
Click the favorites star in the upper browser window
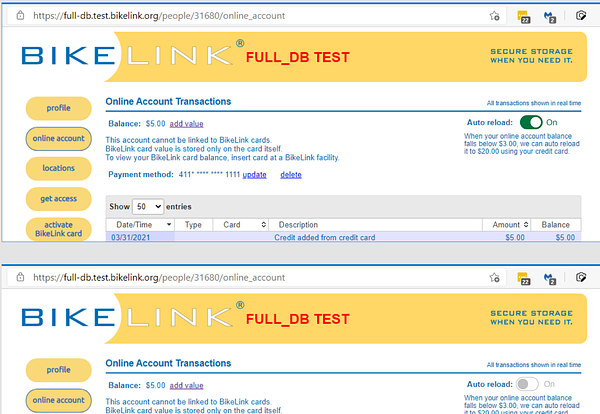[494, 15]
